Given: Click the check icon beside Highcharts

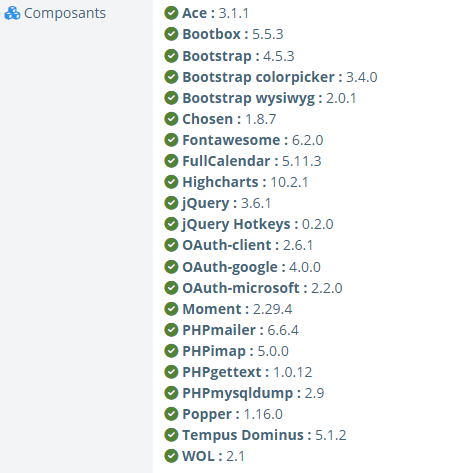Looking at the screenshot, I should (x=171, y=182).
